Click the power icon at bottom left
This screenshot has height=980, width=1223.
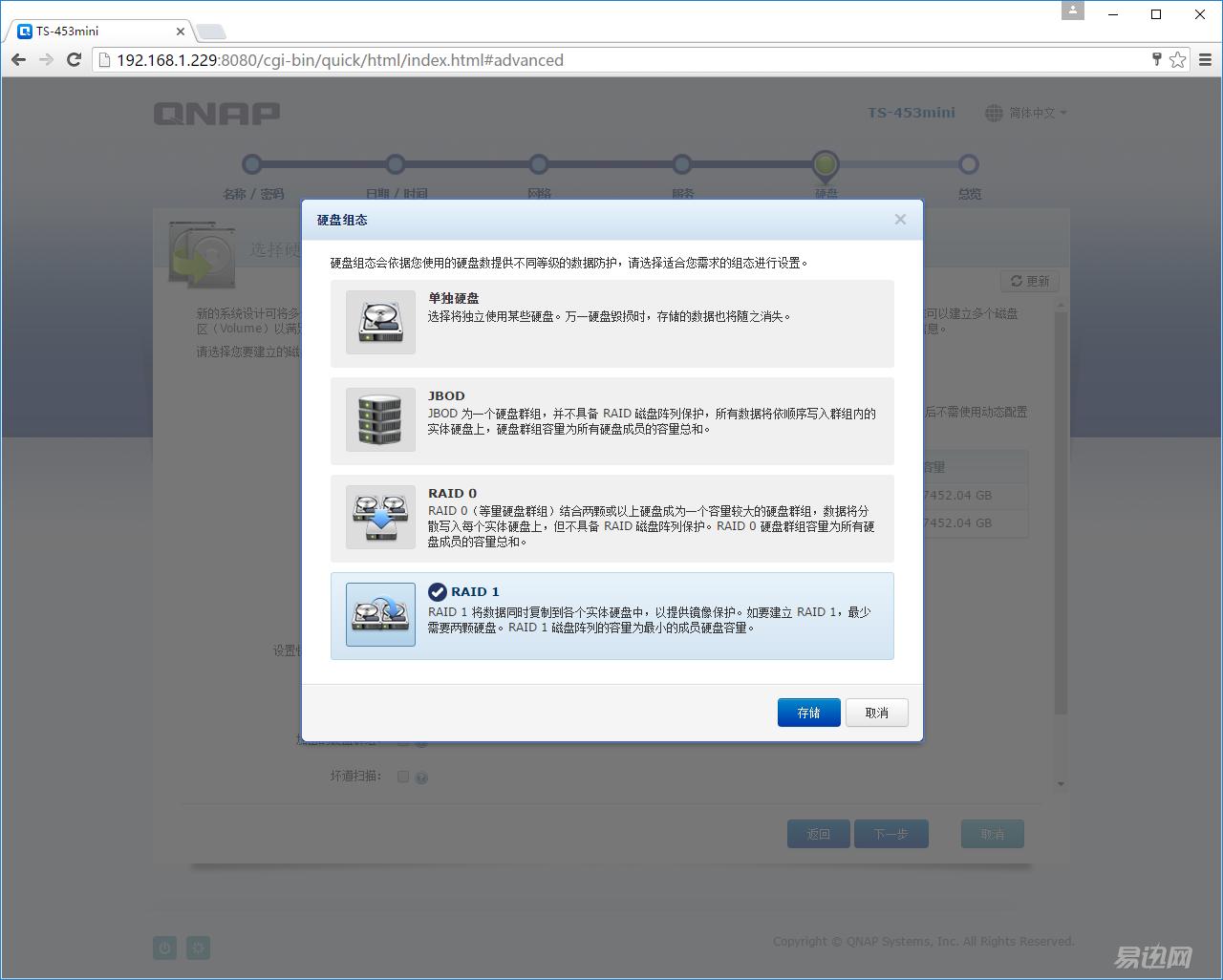164,948
